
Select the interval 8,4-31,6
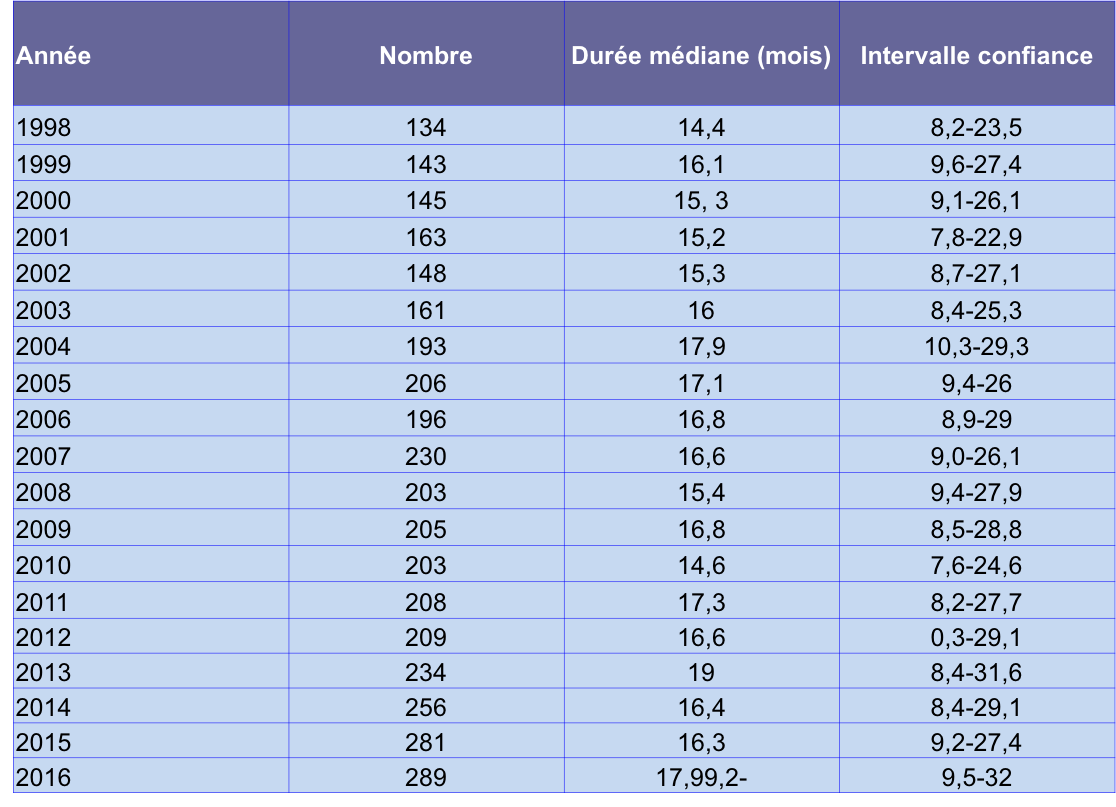tap(976, 674)
